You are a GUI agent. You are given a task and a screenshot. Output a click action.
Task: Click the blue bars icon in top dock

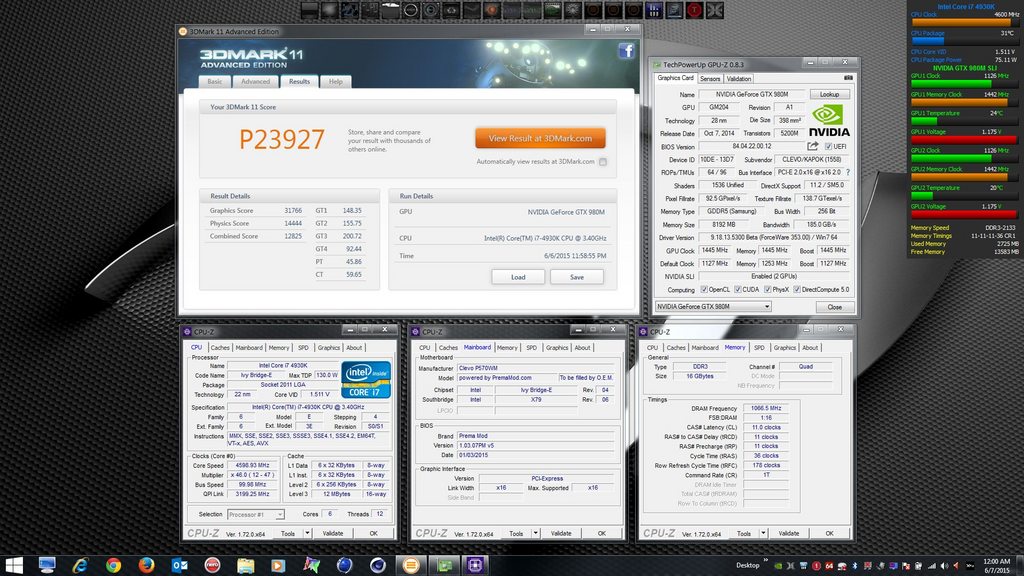click(654, 10)
